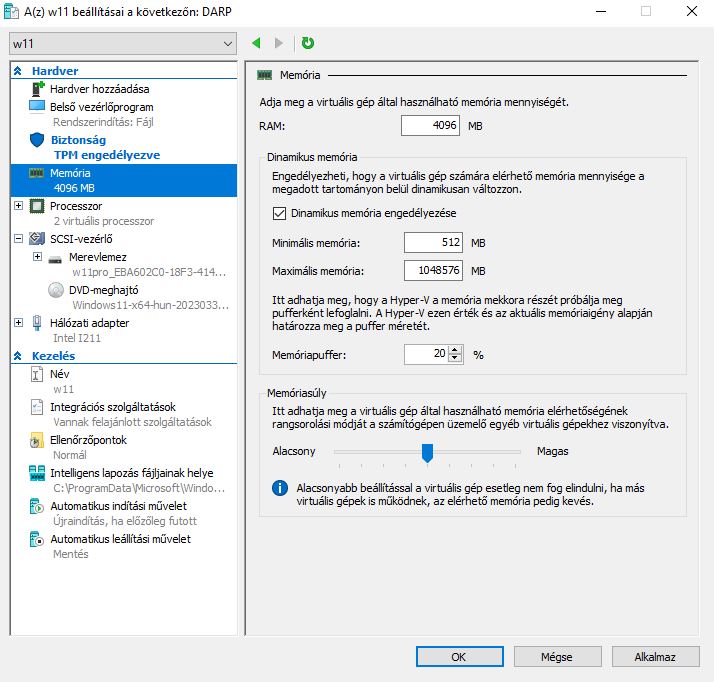Select Hardver hozzáadása in the hardware list
This screenshot has width=714, height=682.
click(99, 89)
